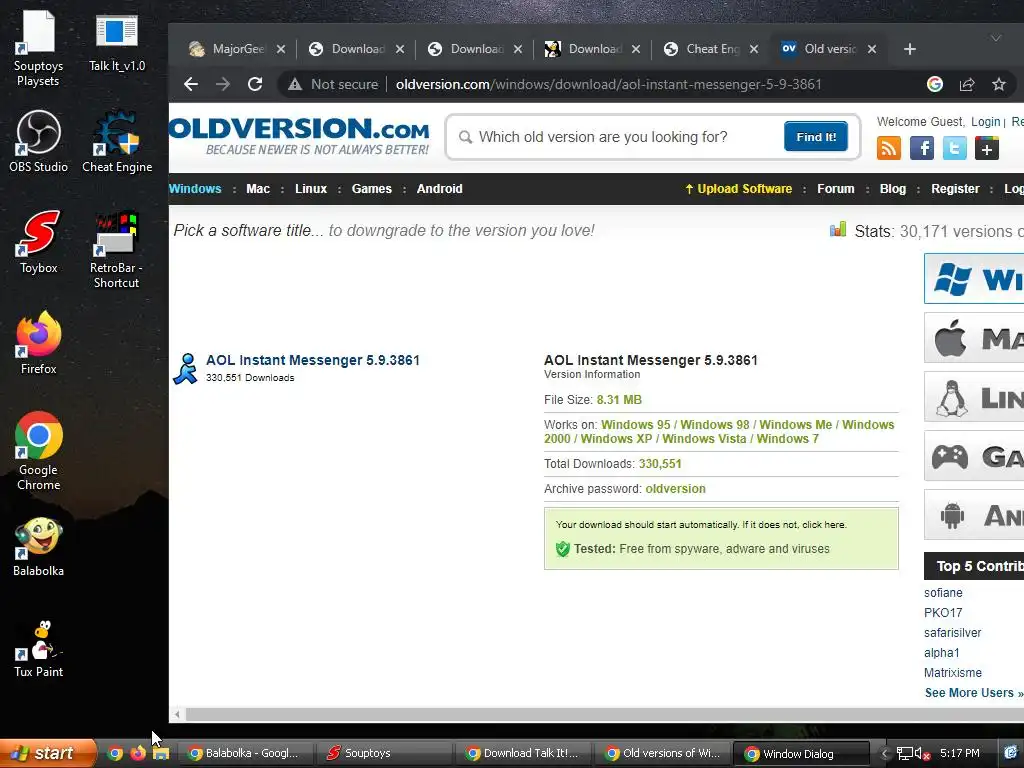Open contributor sofiane's profile
The height and width of the screenshot is (768, 1024).
(943, 593)
